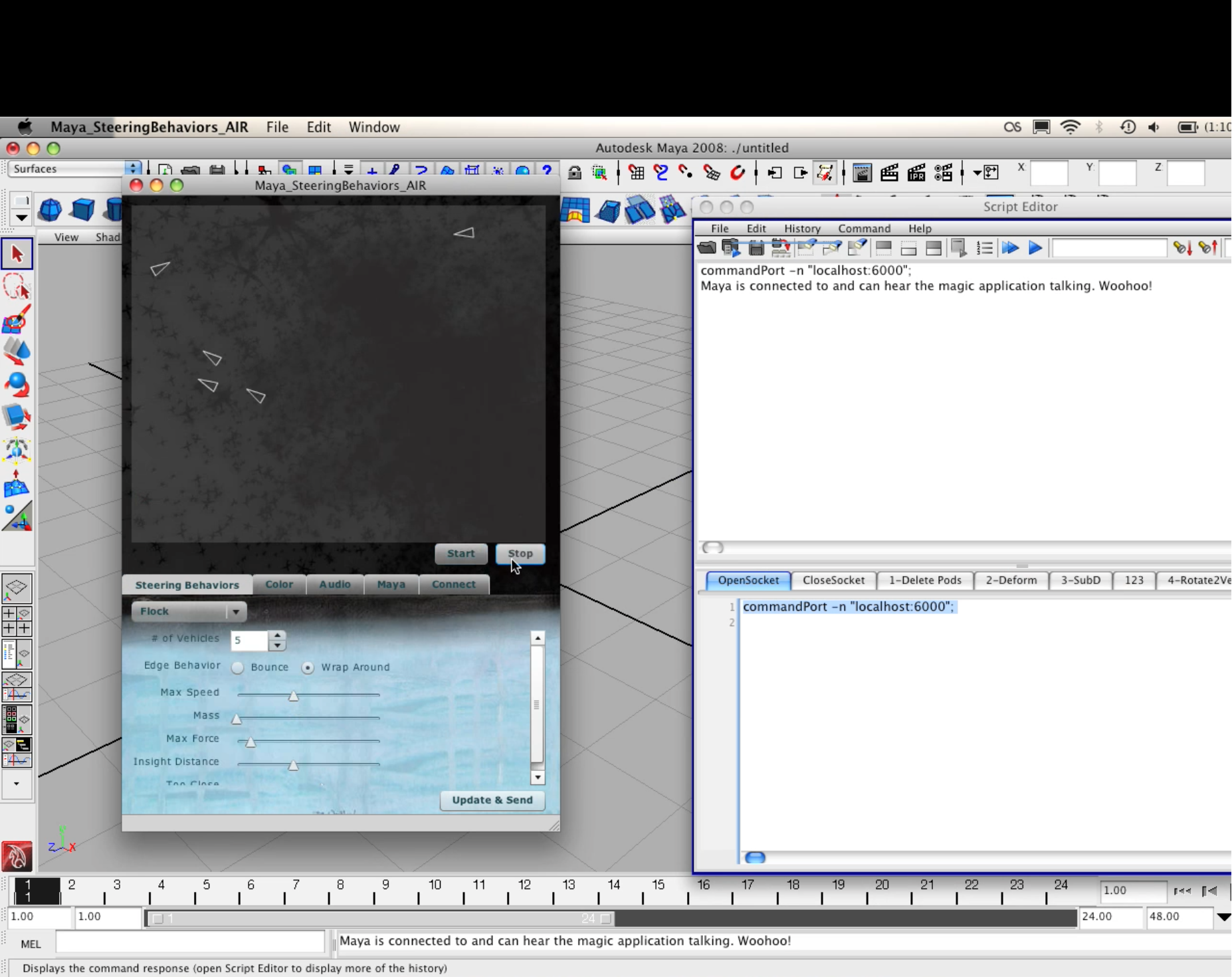Click Execute All in Script Editor
The width and height of the screenshot is (1232, 977).
[x=1010, y=248]
